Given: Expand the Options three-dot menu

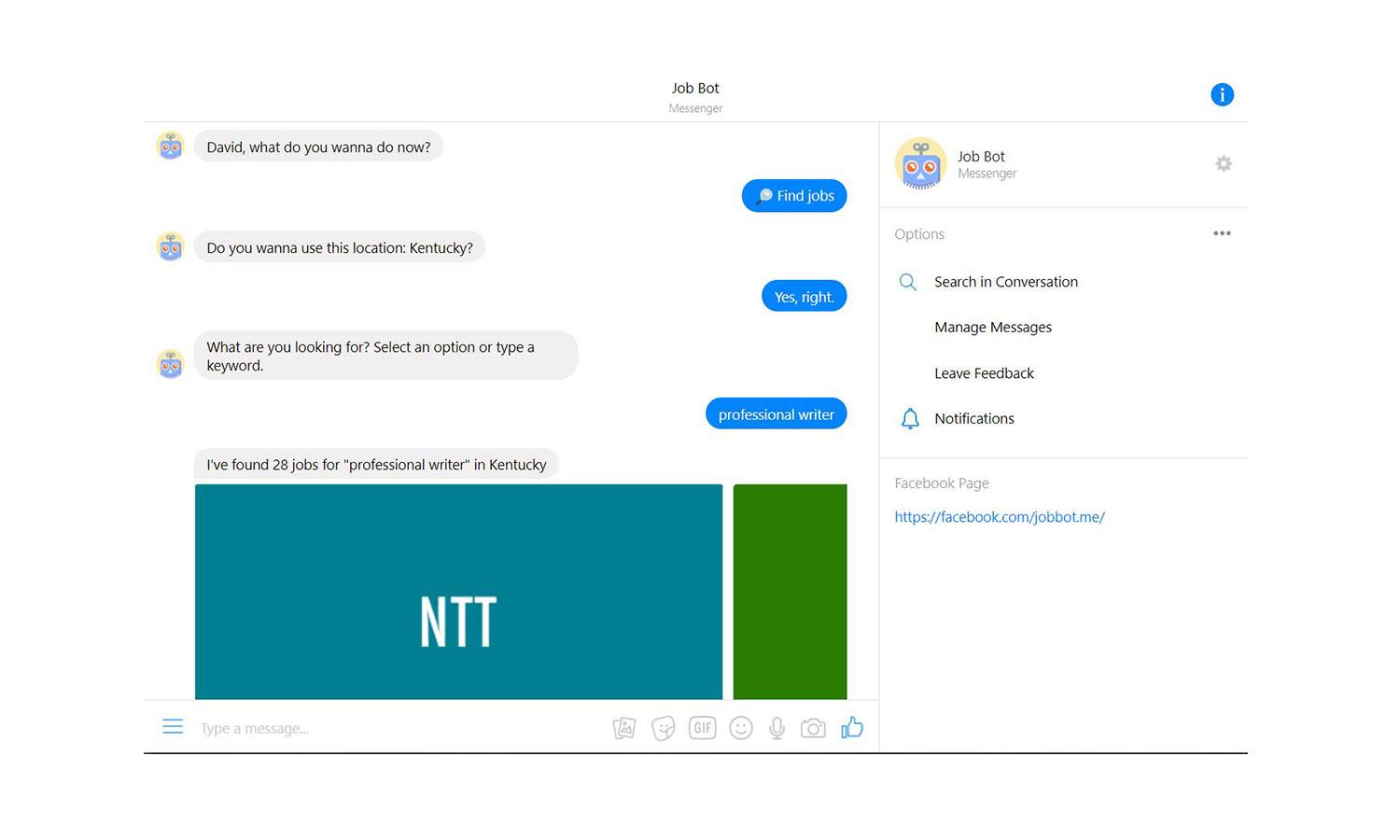Looking at the screenshot, I should [x=1222, y=233].
